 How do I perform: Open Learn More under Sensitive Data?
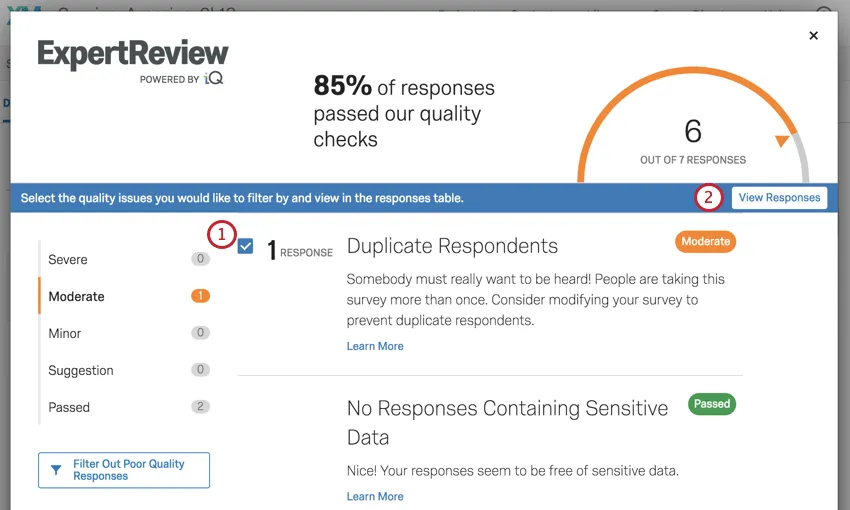click(375, 496)
